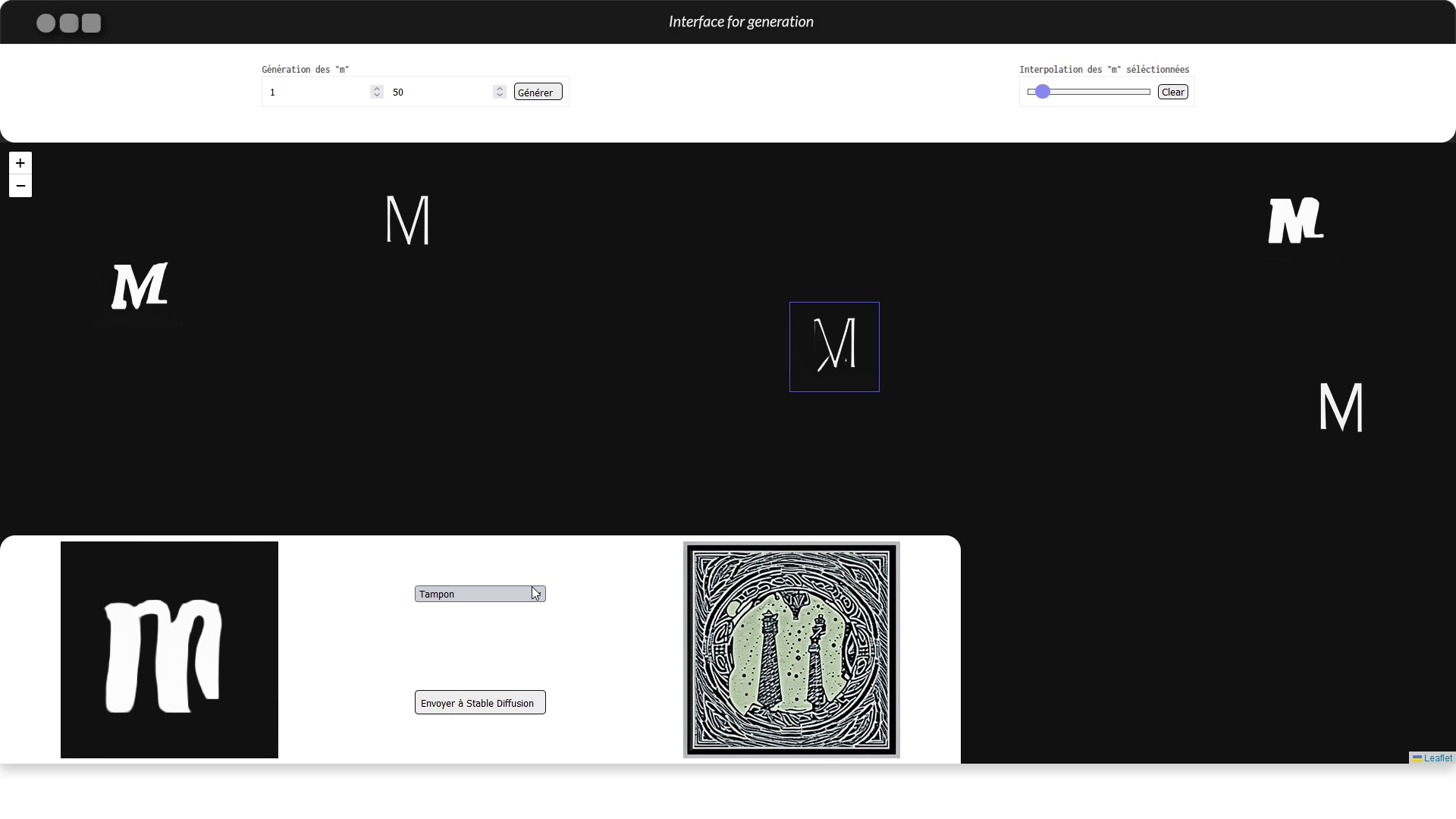1456x819 pixels.
Task: Click the highlighted M in the blue square
Action: tap(834, 347)
